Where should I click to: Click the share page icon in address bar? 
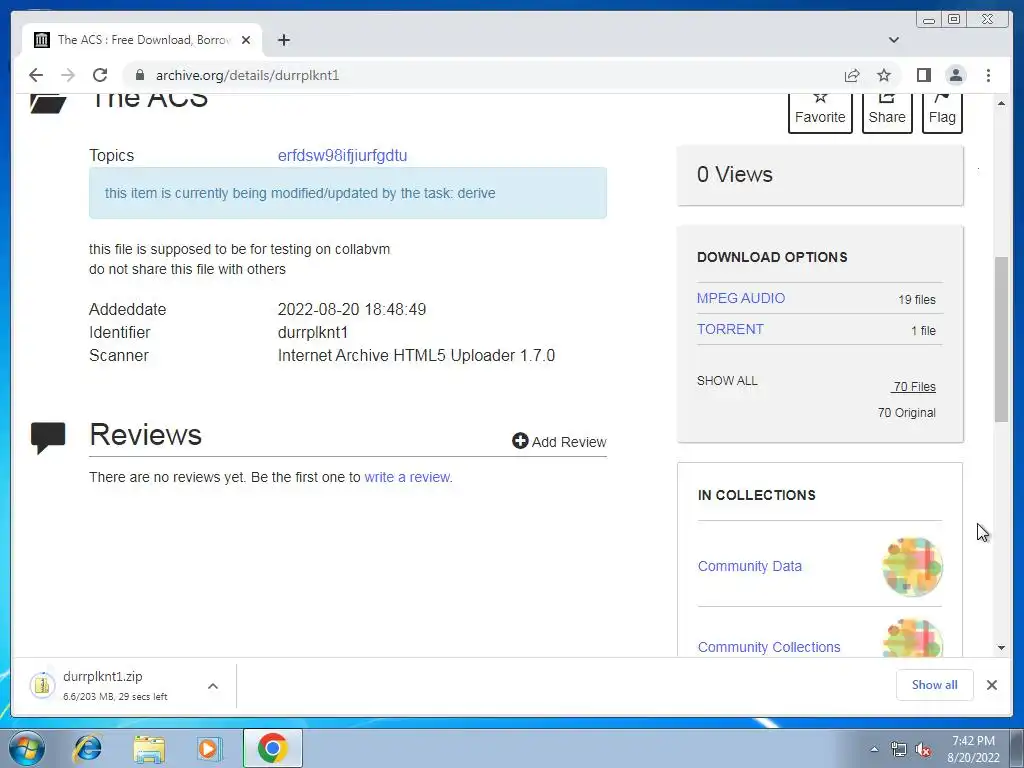click(852, 75)
